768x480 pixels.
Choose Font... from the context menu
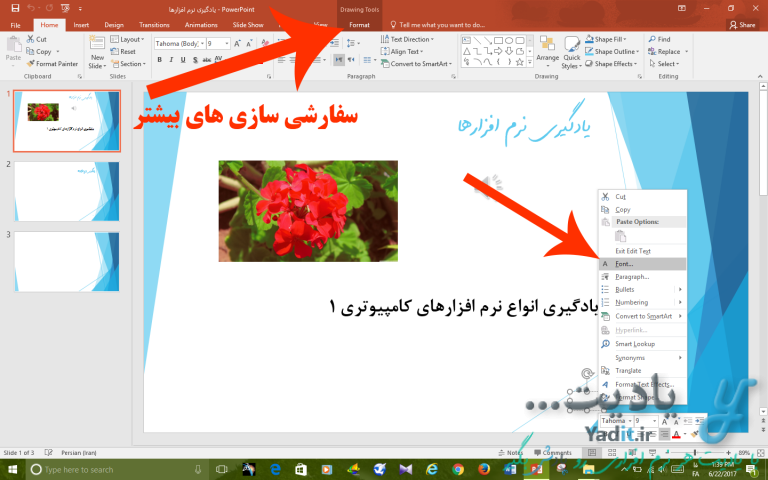pyautogui.click(x=643, y=264)
